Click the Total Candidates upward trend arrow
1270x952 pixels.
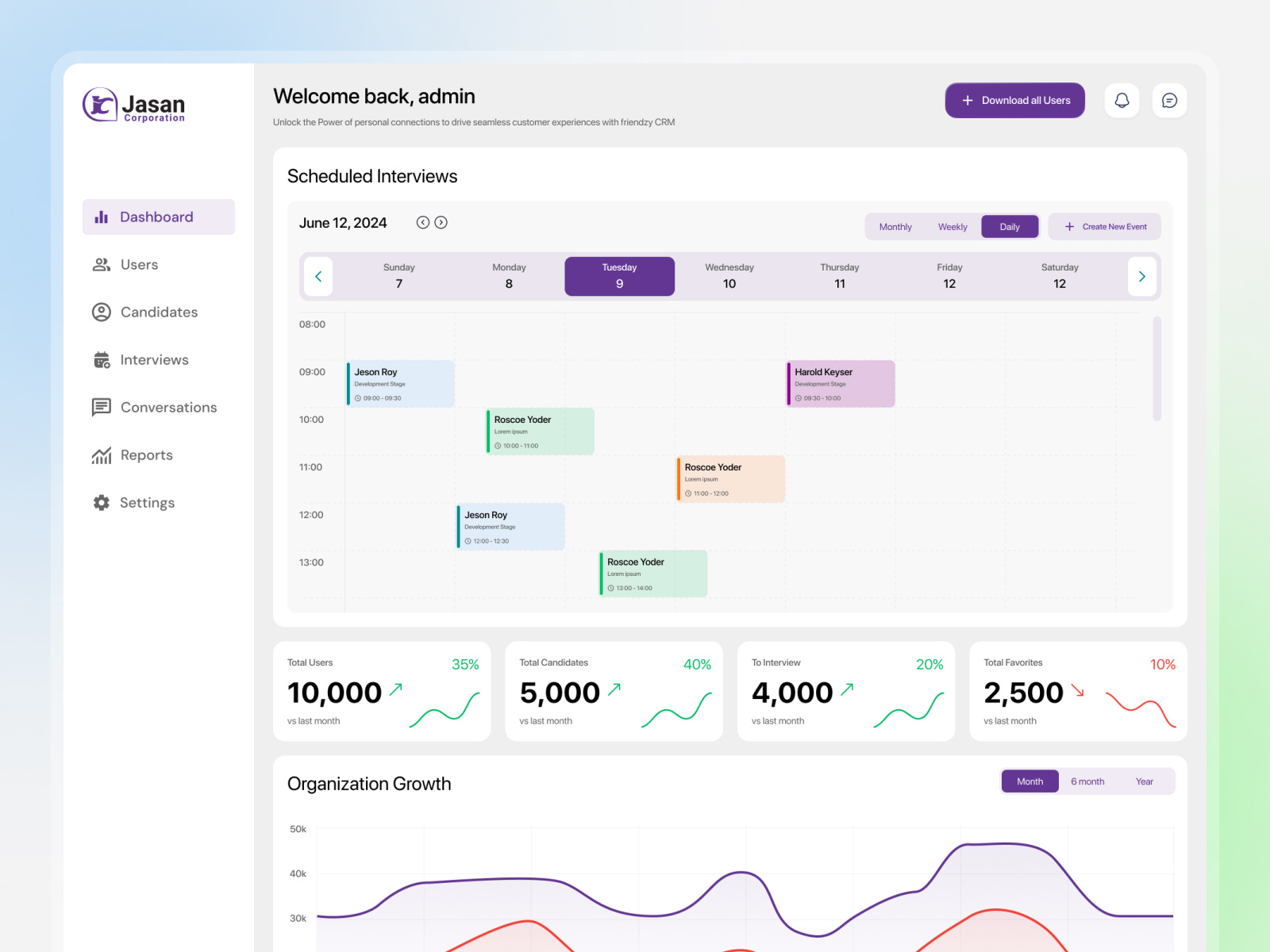pos(614,689)
